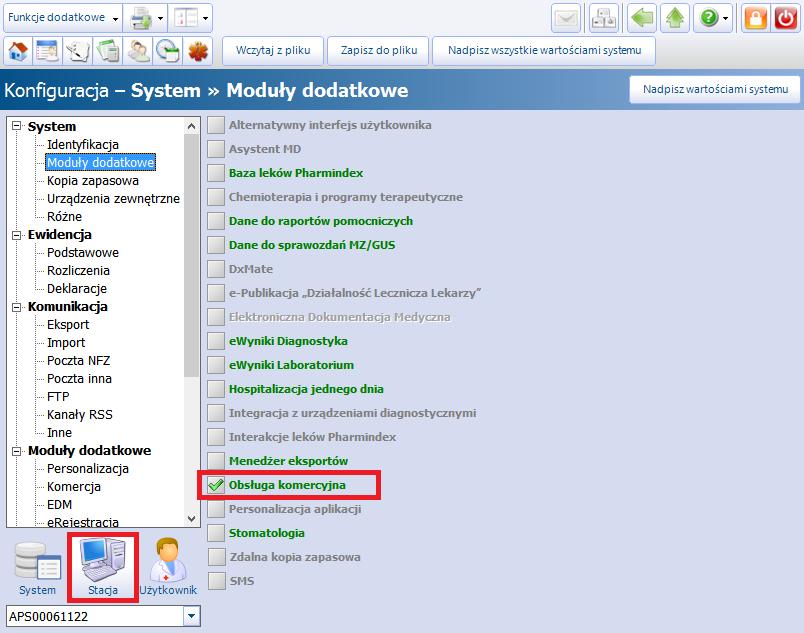Viewport: 804px width, 633px height.
Task: Open APS00061122 station combo box arrow
Action: click(191, 616)
